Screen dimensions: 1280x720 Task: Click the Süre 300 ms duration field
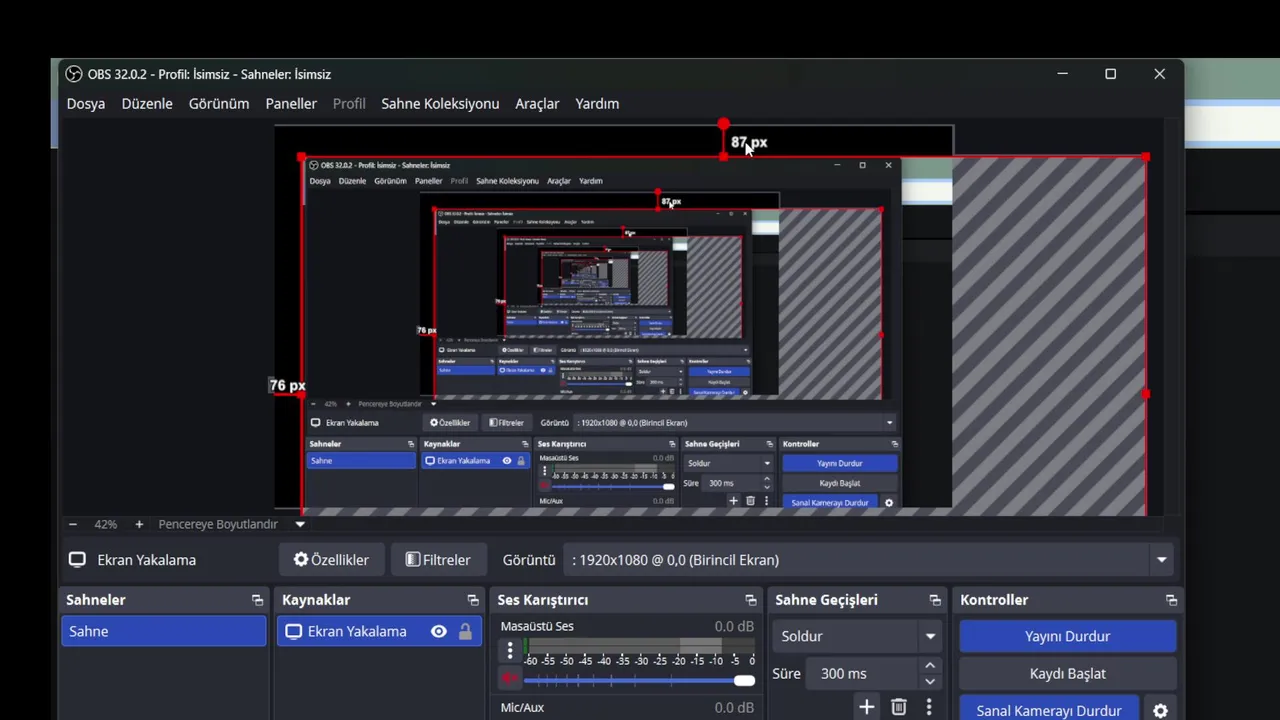coord(862,674)
